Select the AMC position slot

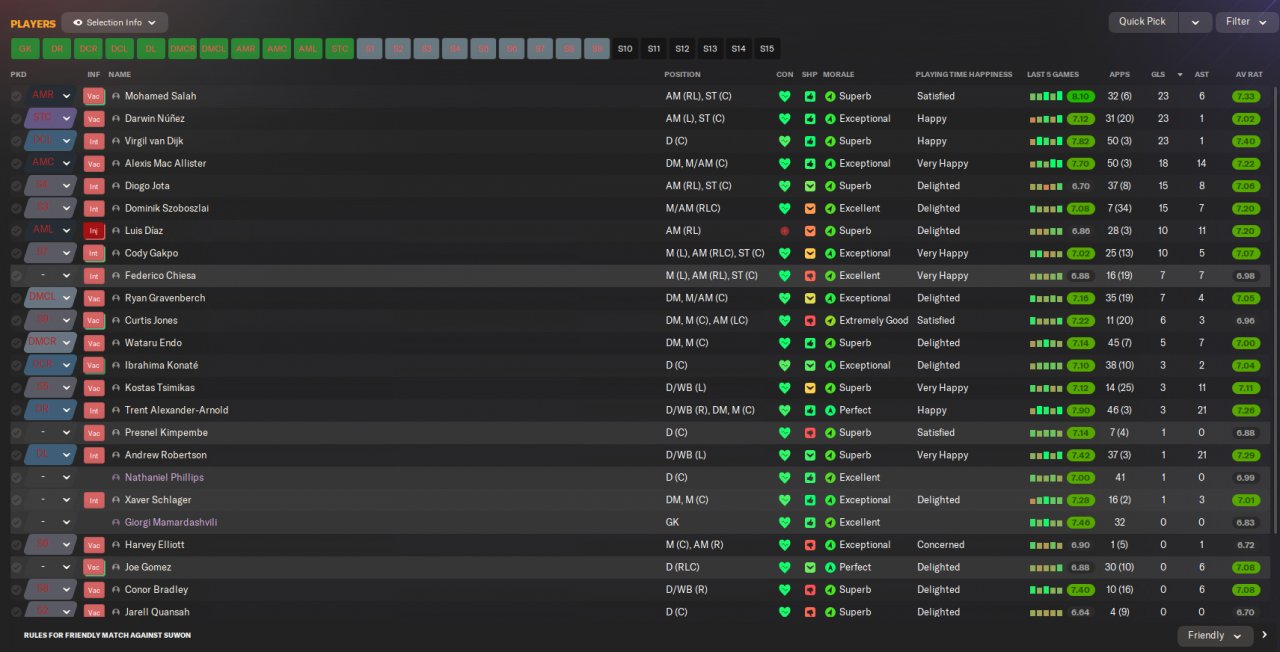pos(277,48)
